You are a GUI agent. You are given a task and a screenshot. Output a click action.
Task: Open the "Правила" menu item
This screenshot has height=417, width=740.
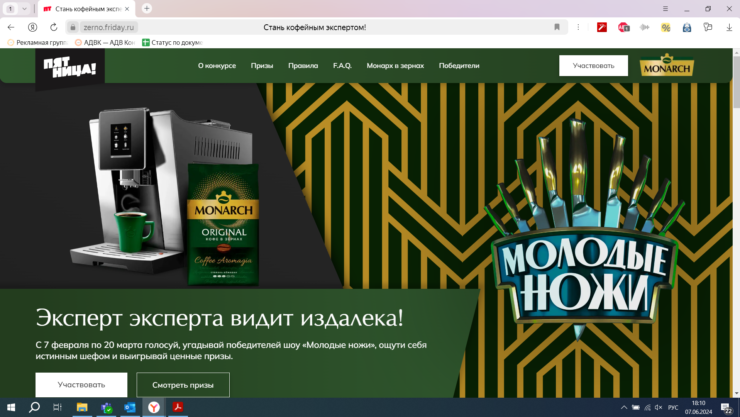303,66
